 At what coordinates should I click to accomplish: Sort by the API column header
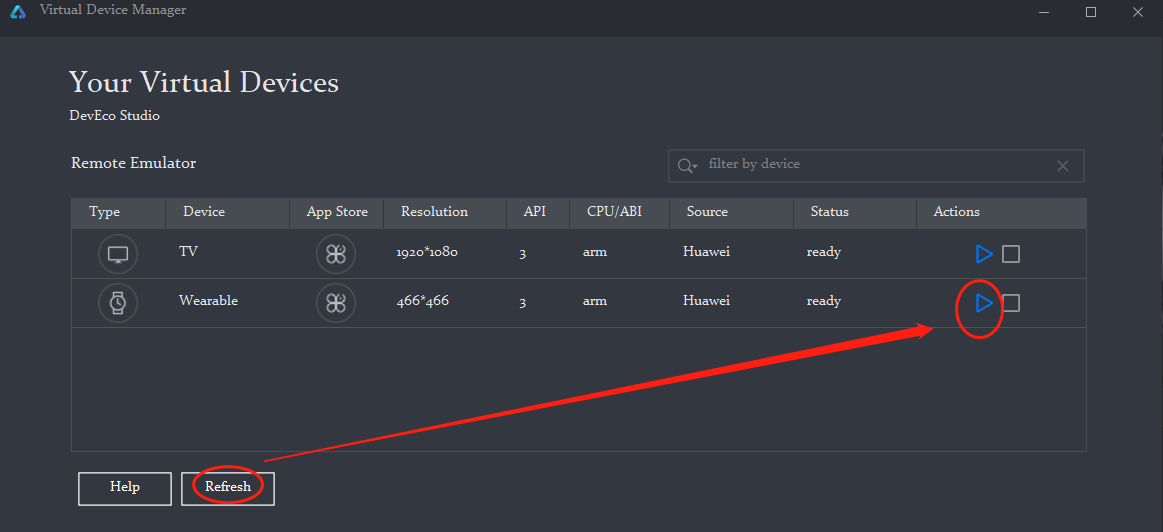pos(535,212)
